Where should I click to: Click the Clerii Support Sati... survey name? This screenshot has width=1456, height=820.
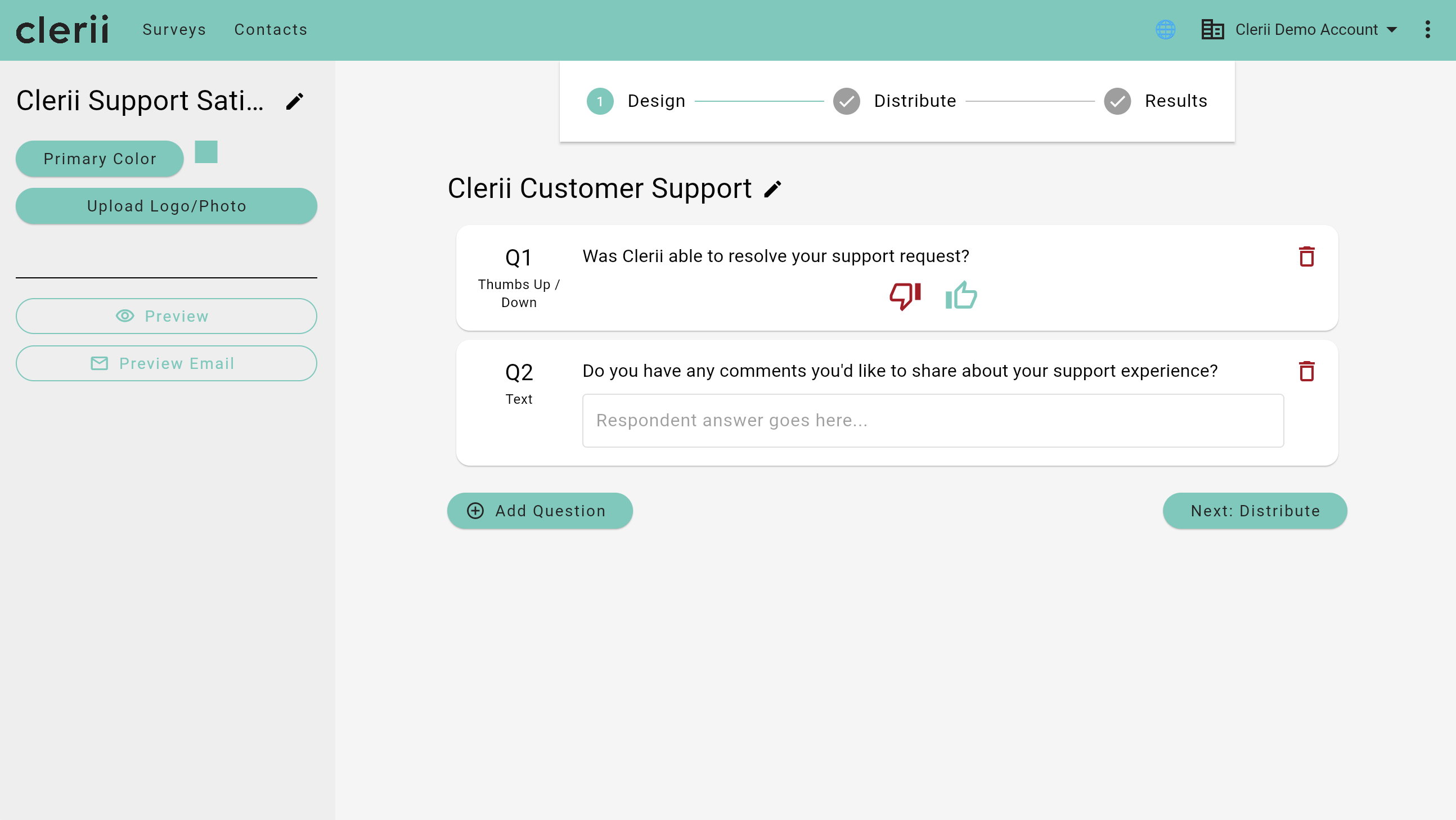[140, 101]
